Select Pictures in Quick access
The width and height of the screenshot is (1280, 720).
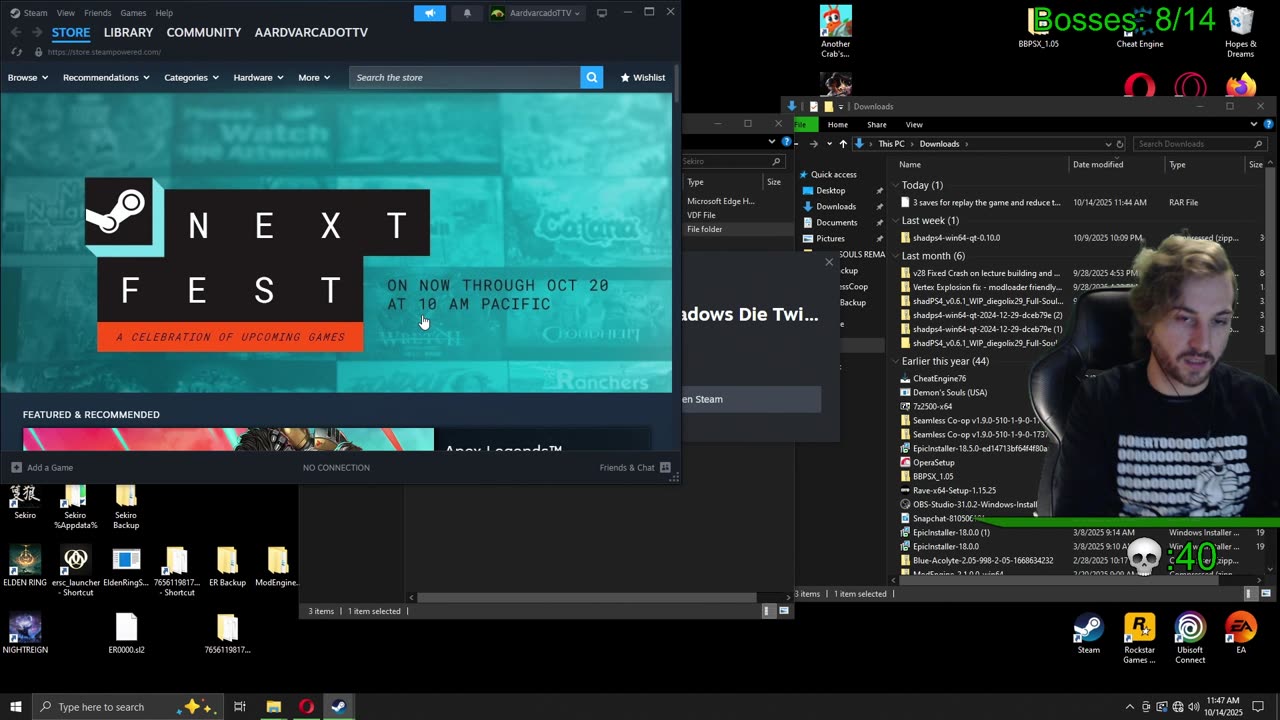(830, 238)
